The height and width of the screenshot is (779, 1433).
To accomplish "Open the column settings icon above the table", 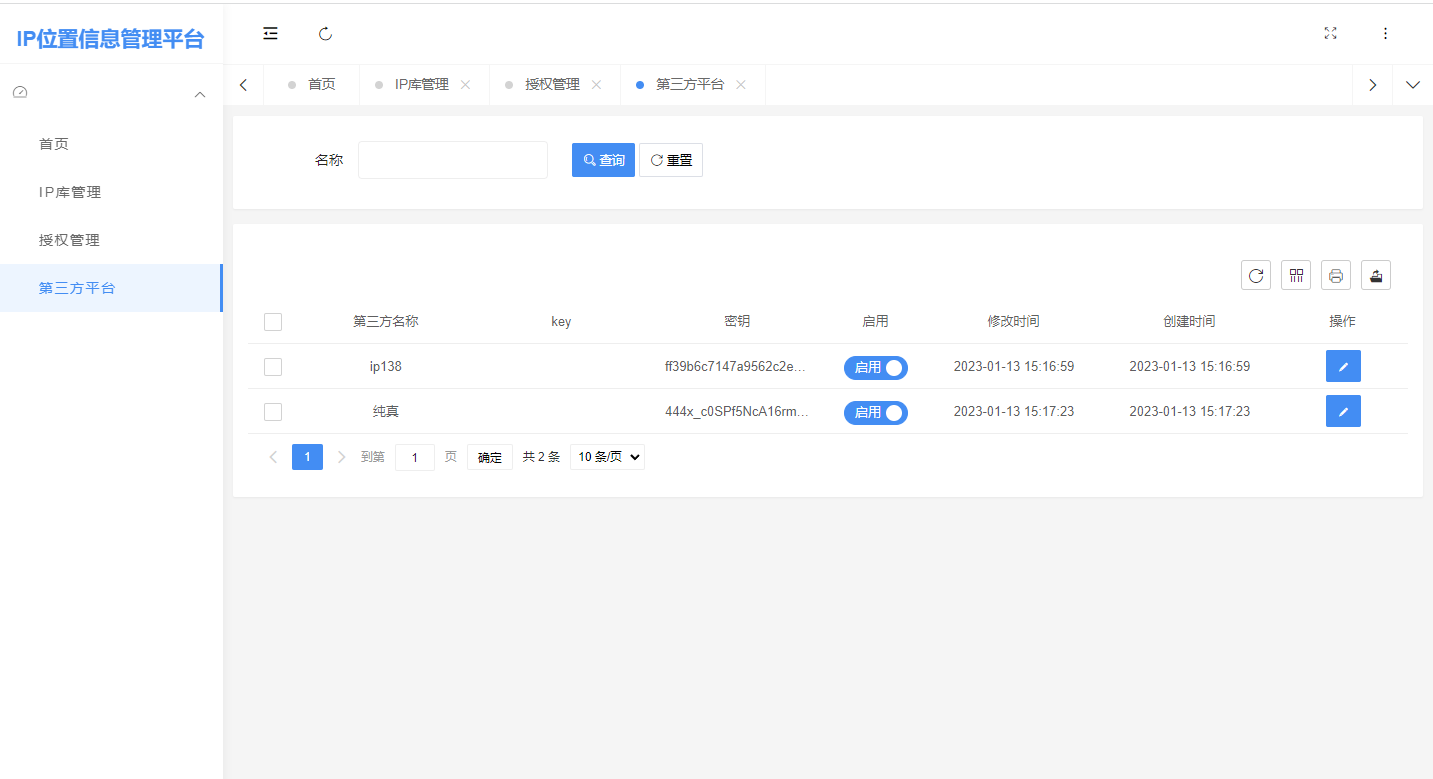I will 1295,275.
